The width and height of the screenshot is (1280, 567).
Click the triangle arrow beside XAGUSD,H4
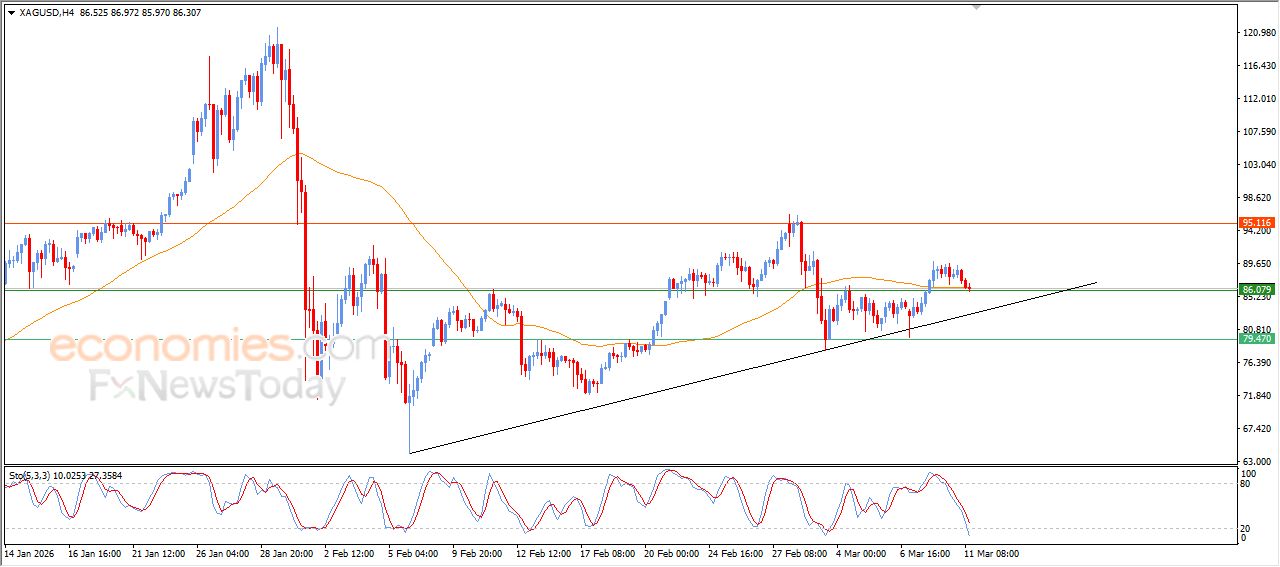11,13
